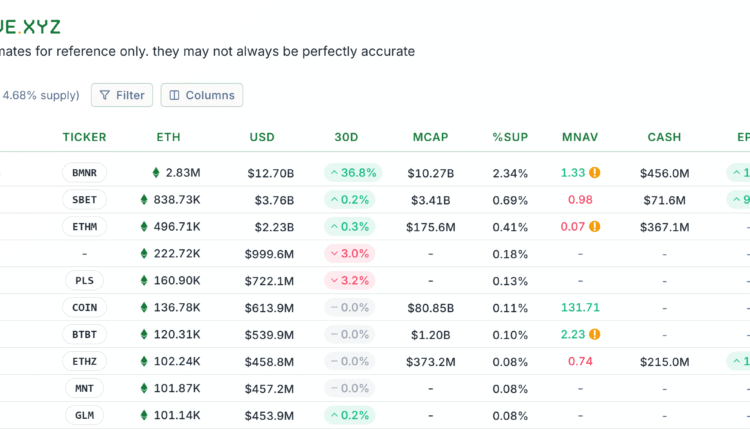750x430 pixels.
Task: Click the funnel icon on the Filter button
Action: click(x=104, y=96)
